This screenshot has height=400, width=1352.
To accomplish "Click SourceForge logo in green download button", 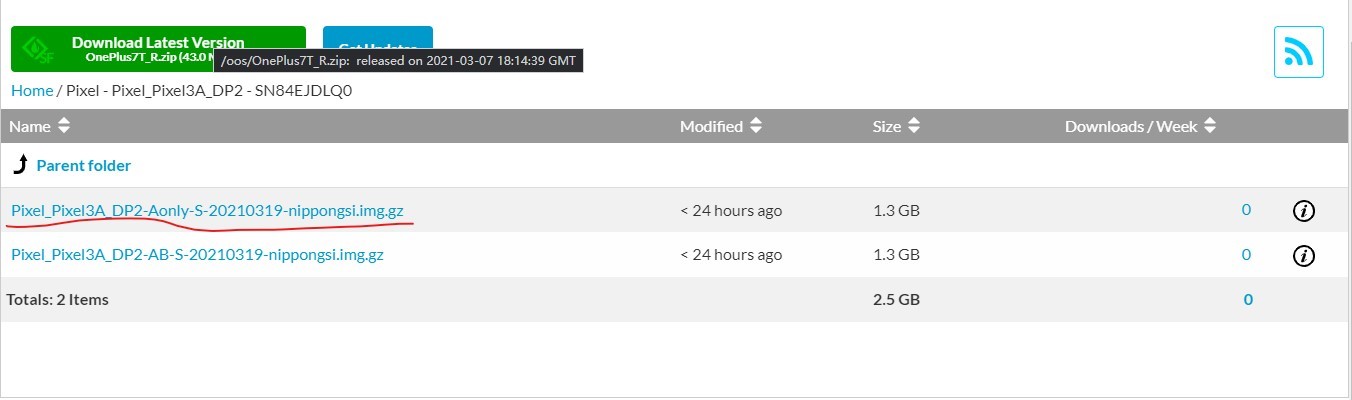I will pos(38,49).
